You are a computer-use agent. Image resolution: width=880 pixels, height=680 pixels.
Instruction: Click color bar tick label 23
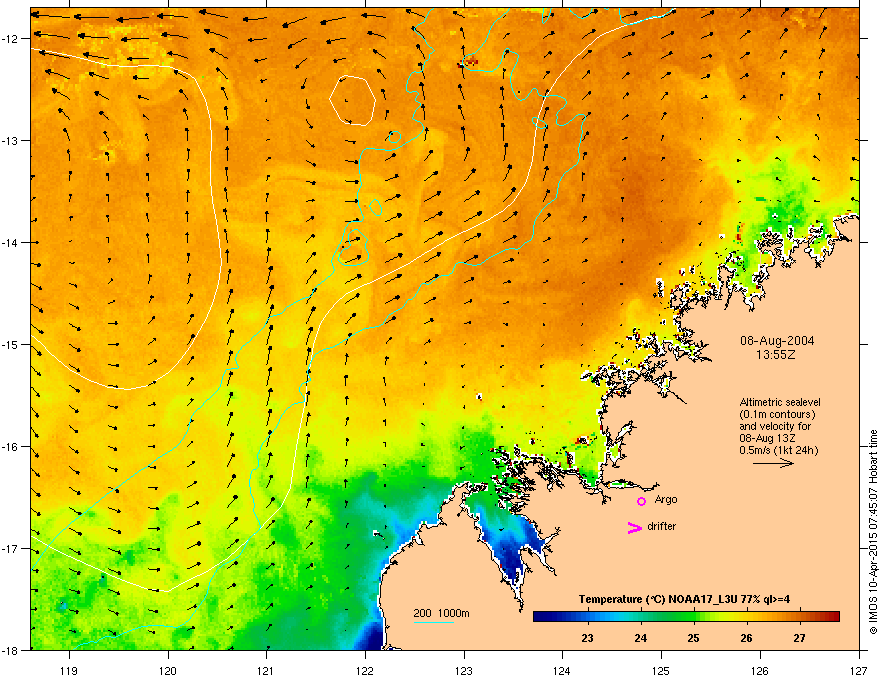tap(587, 638)
